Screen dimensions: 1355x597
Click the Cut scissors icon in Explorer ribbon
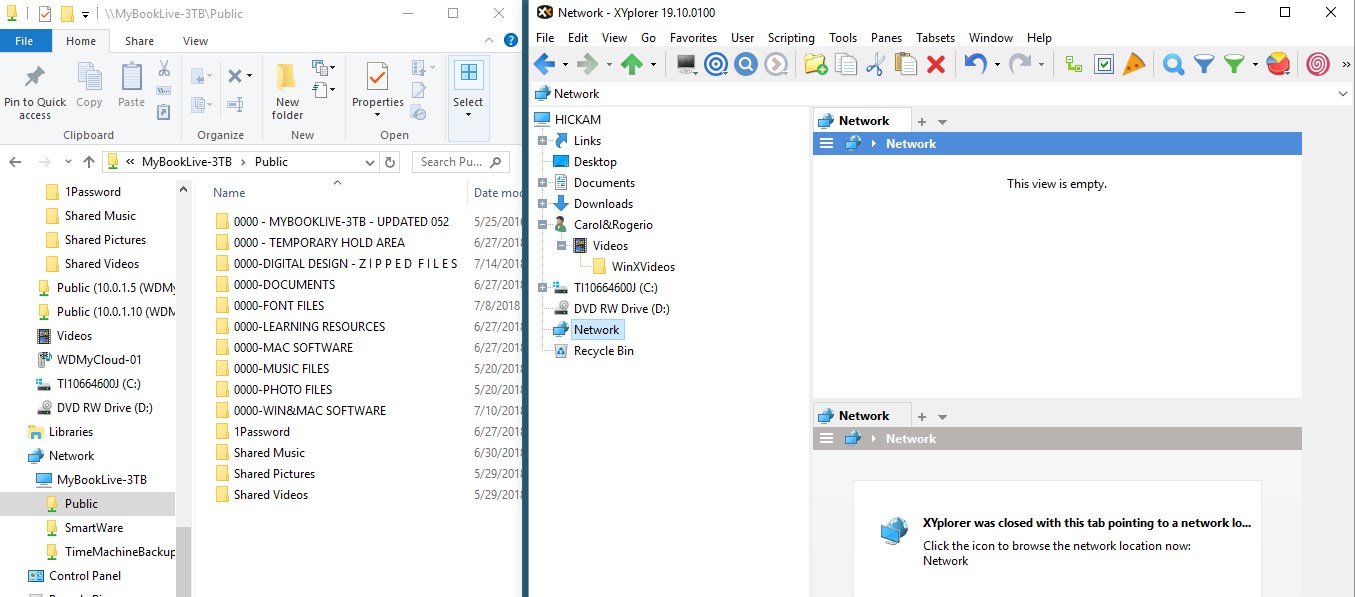[x=164, y=69]
